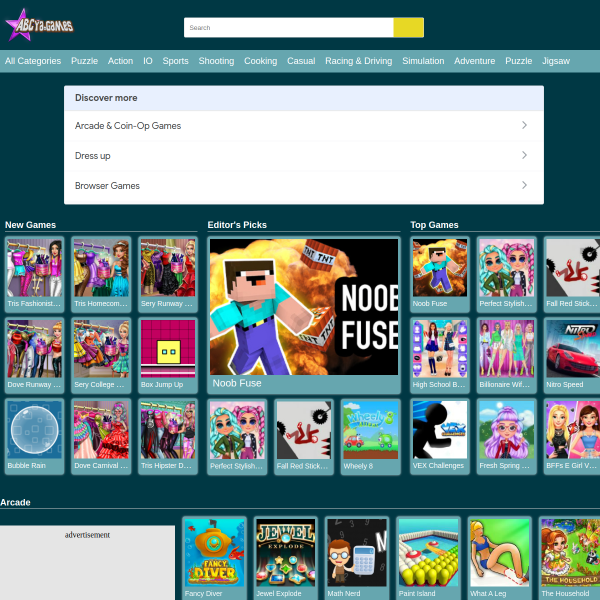Screen dimensions: 600x600
Task: Open the Wheely 8 game tile
Action: [370, 436]
